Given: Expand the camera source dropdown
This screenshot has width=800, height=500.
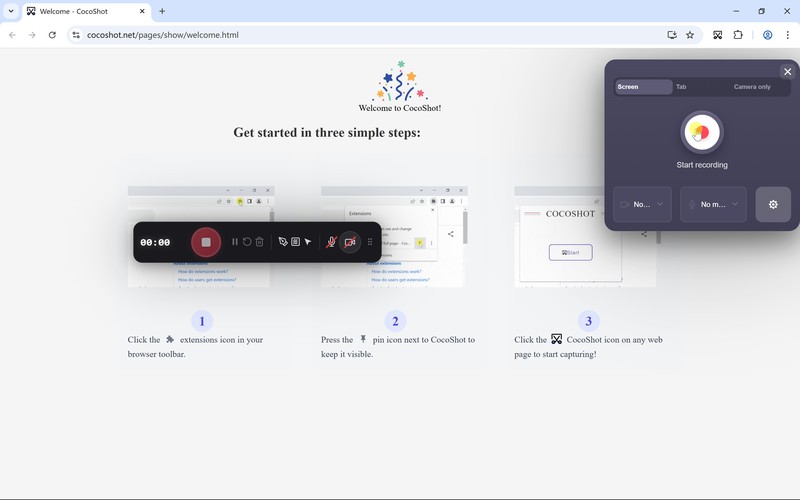Looking at the screenshot, I should [642, 204].
